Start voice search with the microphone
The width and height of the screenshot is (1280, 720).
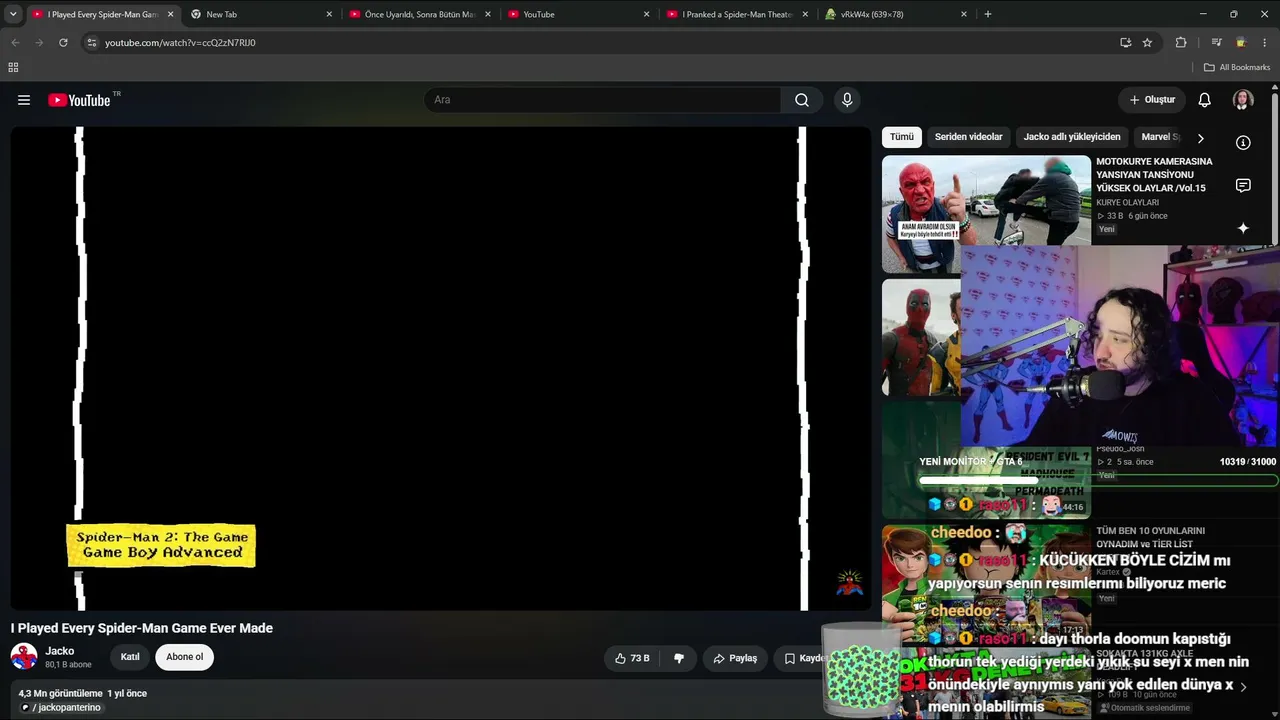(x=847, y=100)
